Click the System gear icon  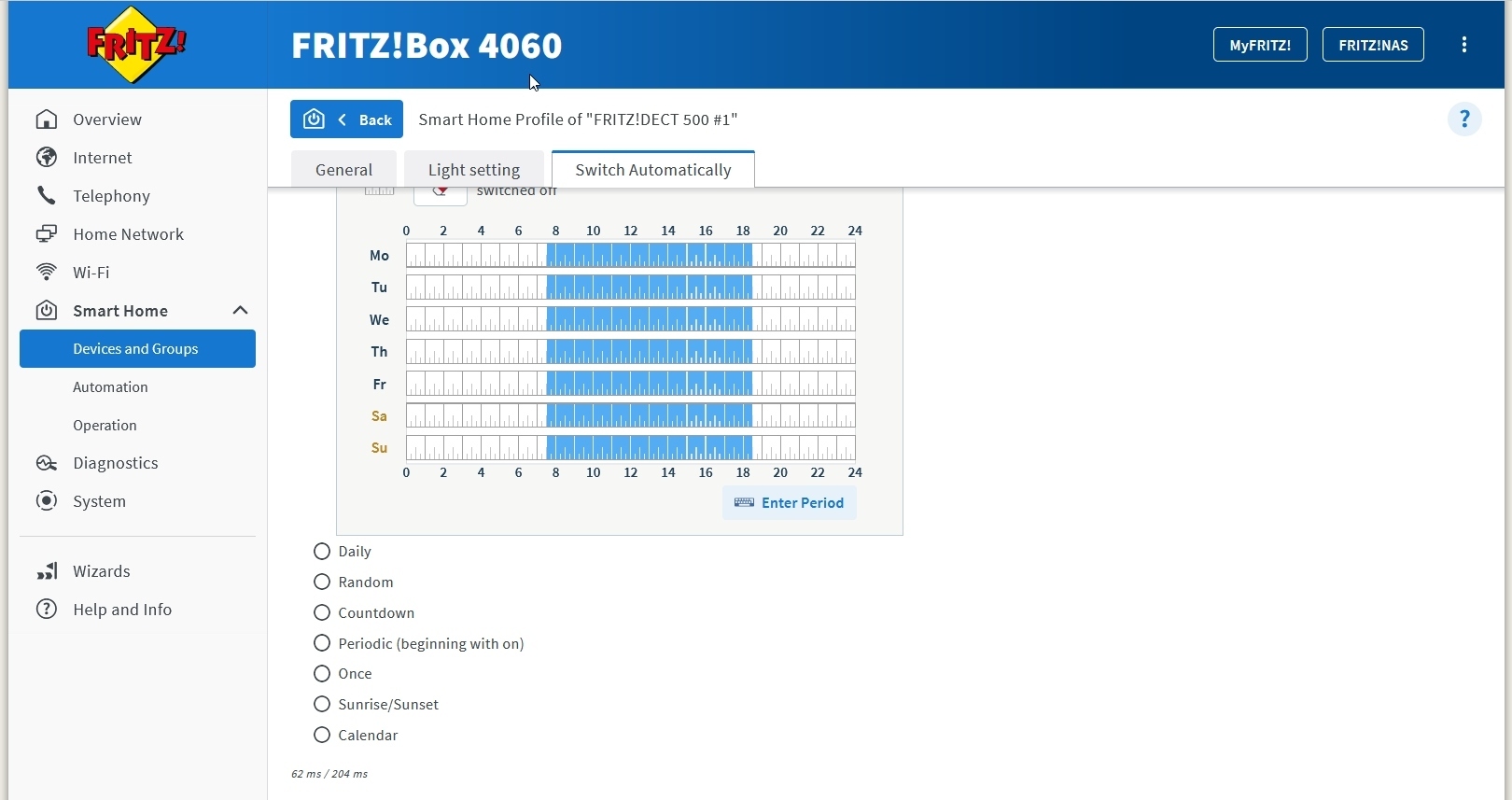coord(47,501)
